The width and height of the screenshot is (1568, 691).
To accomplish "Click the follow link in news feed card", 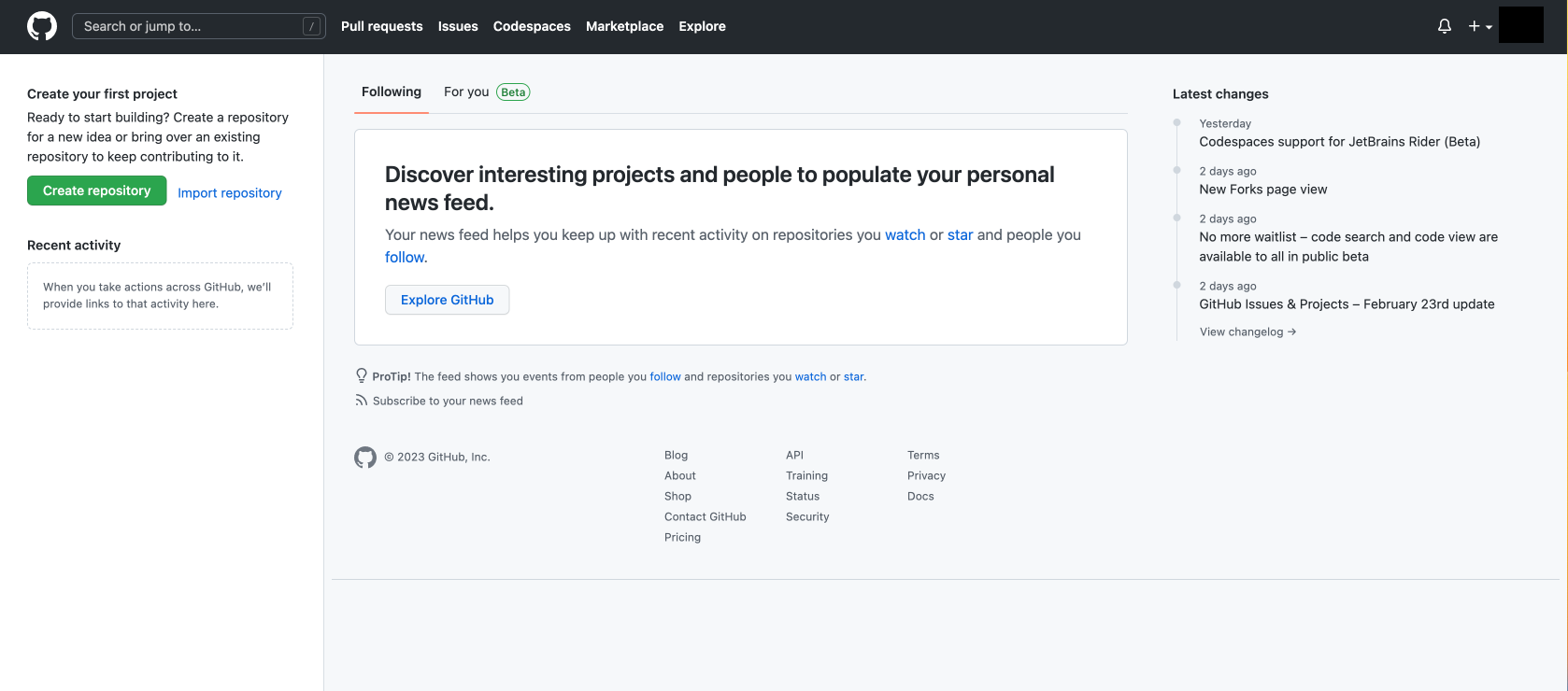I will [x=405, y=257].
